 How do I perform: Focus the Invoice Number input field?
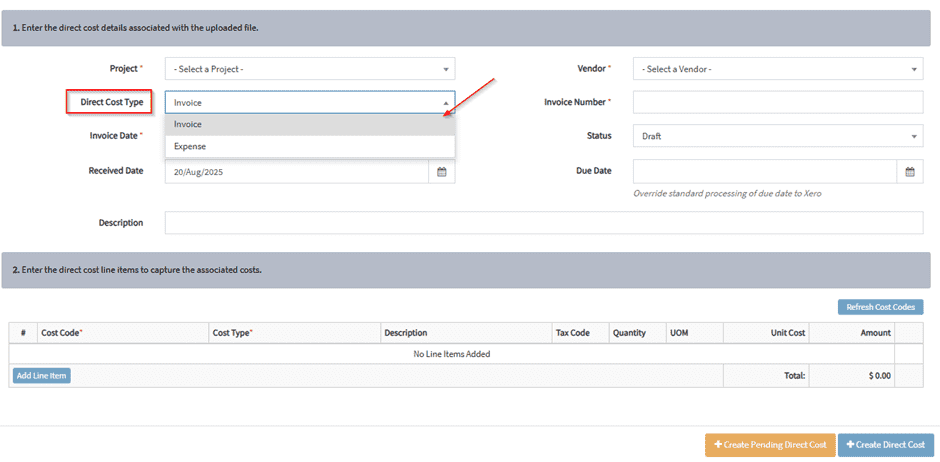pos(778,102)
